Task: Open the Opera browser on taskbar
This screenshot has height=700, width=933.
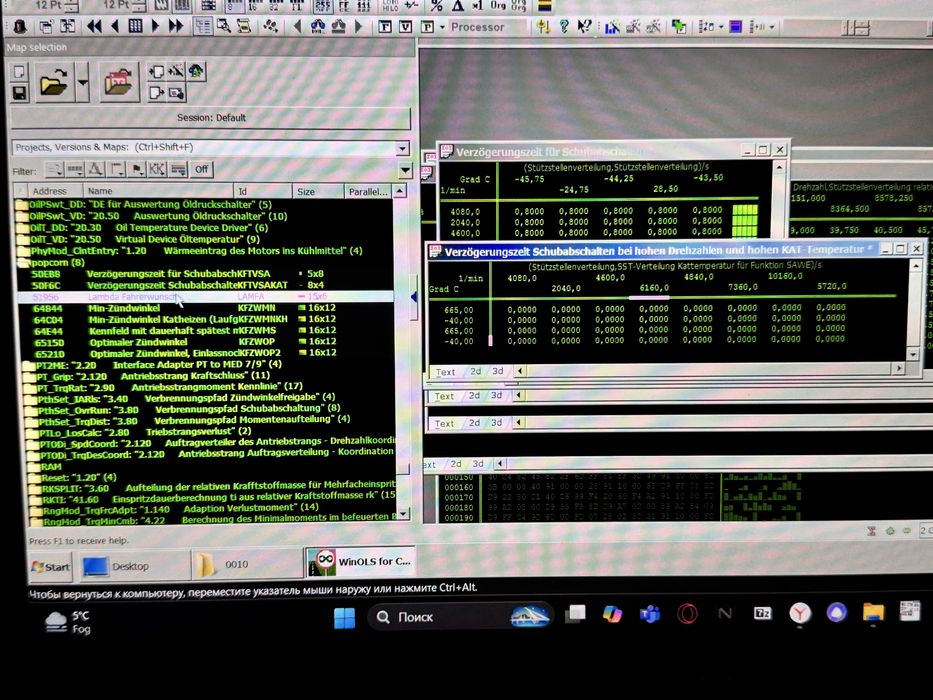Action: [687, 614]
